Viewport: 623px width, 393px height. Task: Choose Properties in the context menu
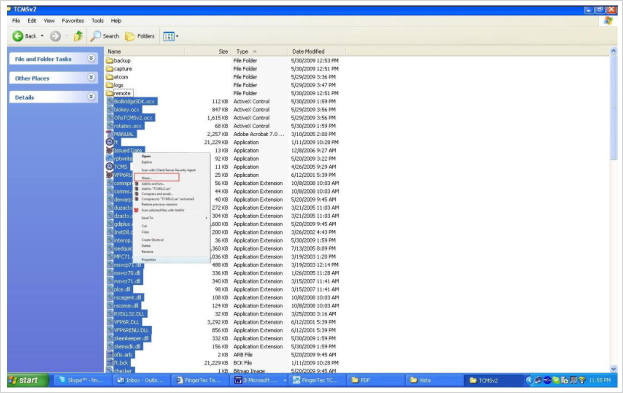point(149,259)
